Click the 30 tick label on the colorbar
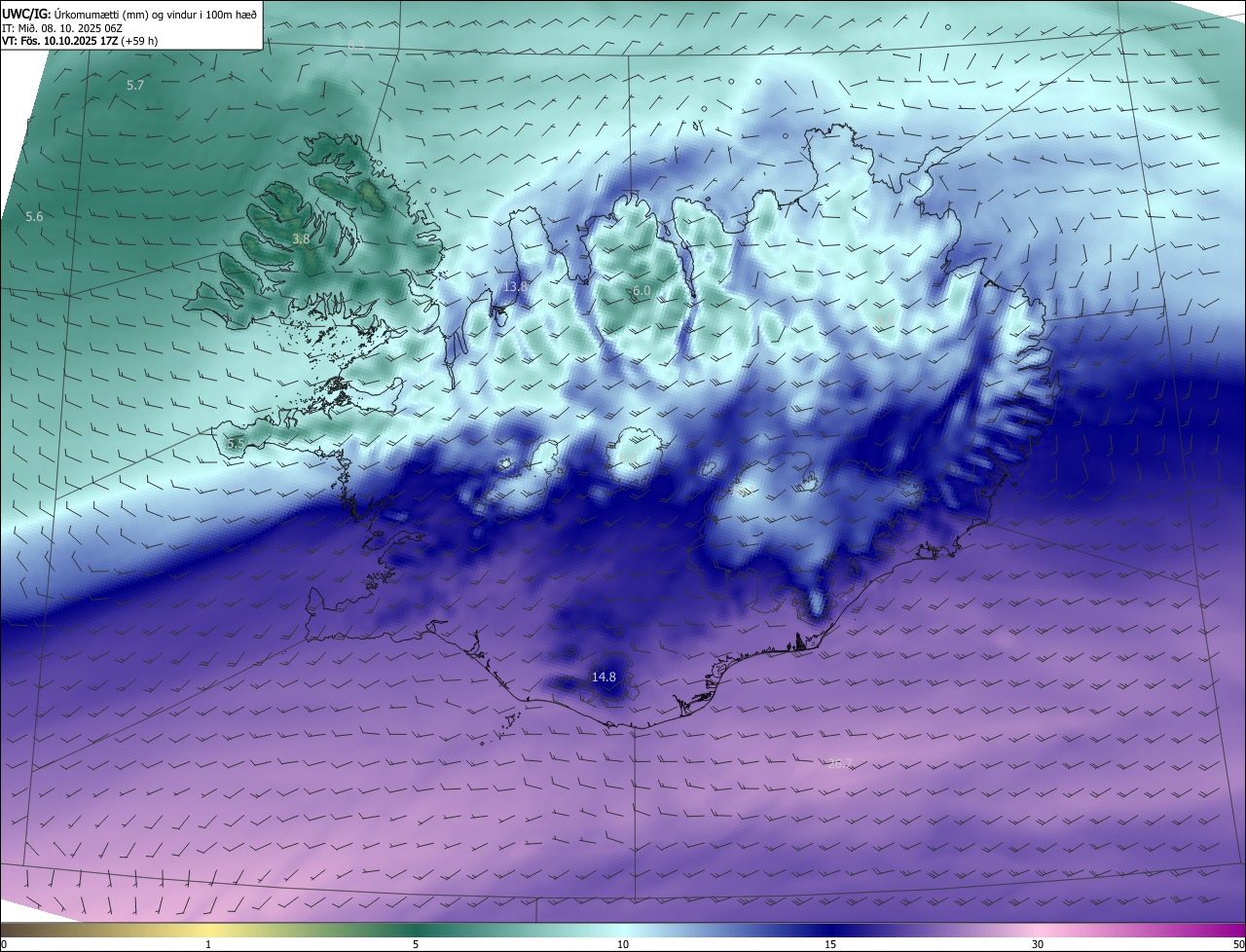The width and height of the screenshot is (1246, 952). (x=1038, y=944)
